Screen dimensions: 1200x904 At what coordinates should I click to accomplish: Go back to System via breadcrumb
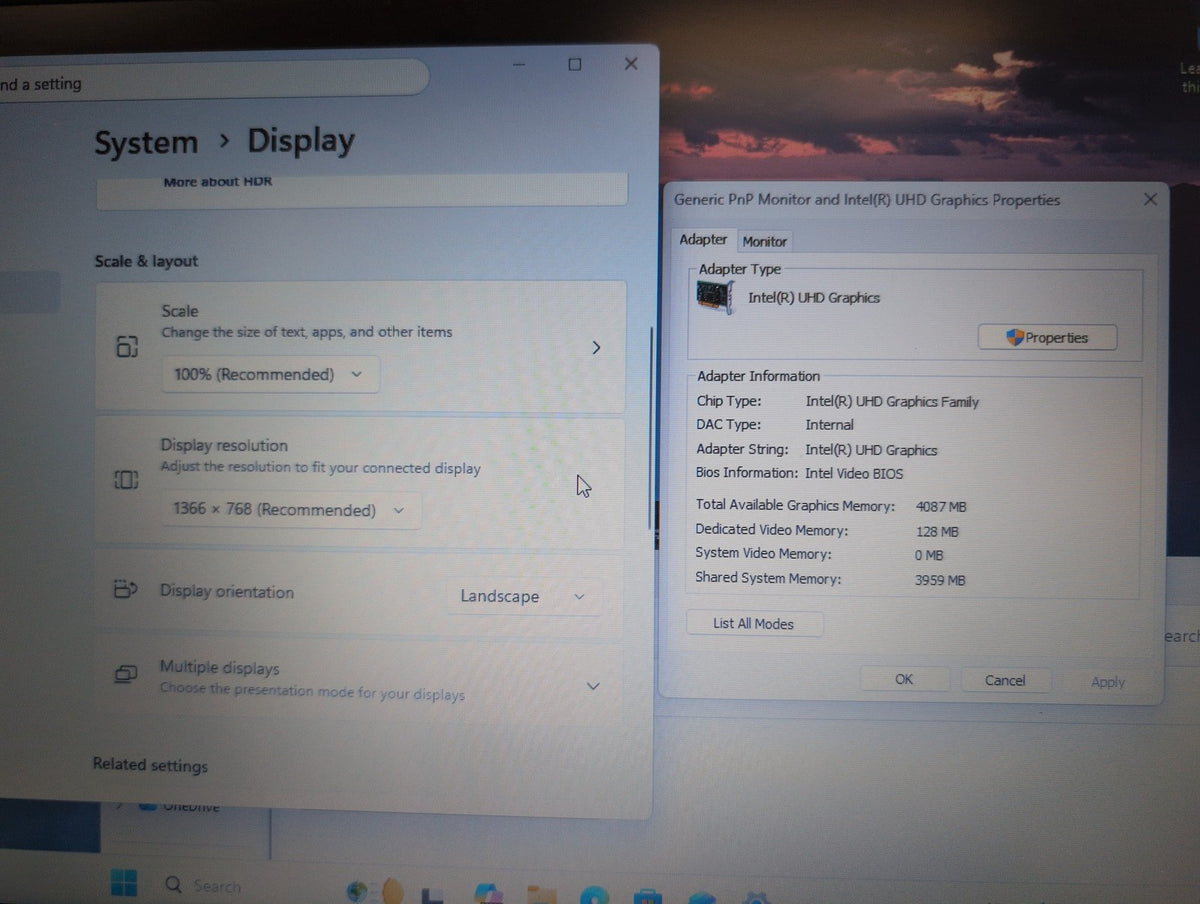click(x=146, y=142)
